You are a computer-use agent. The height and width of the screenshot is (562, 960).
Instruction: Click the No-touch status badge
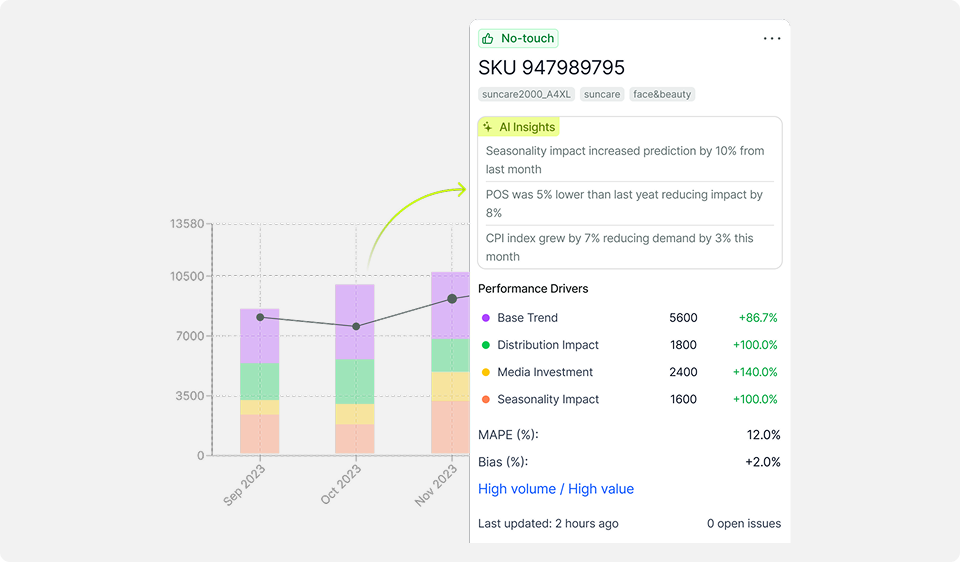click(x=518, y=39)
